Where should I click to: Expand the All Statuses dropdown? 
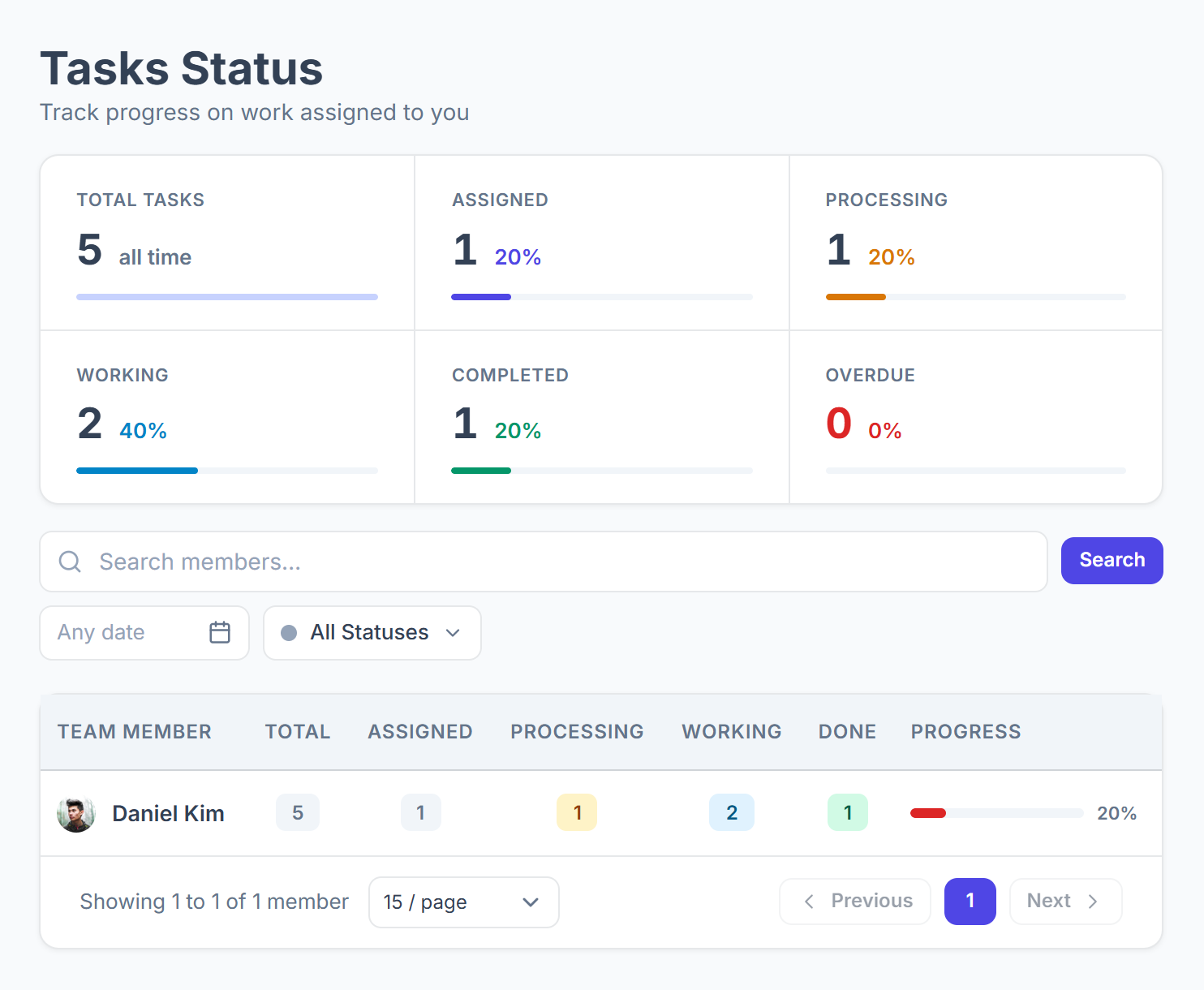click(x=372, y=633)
